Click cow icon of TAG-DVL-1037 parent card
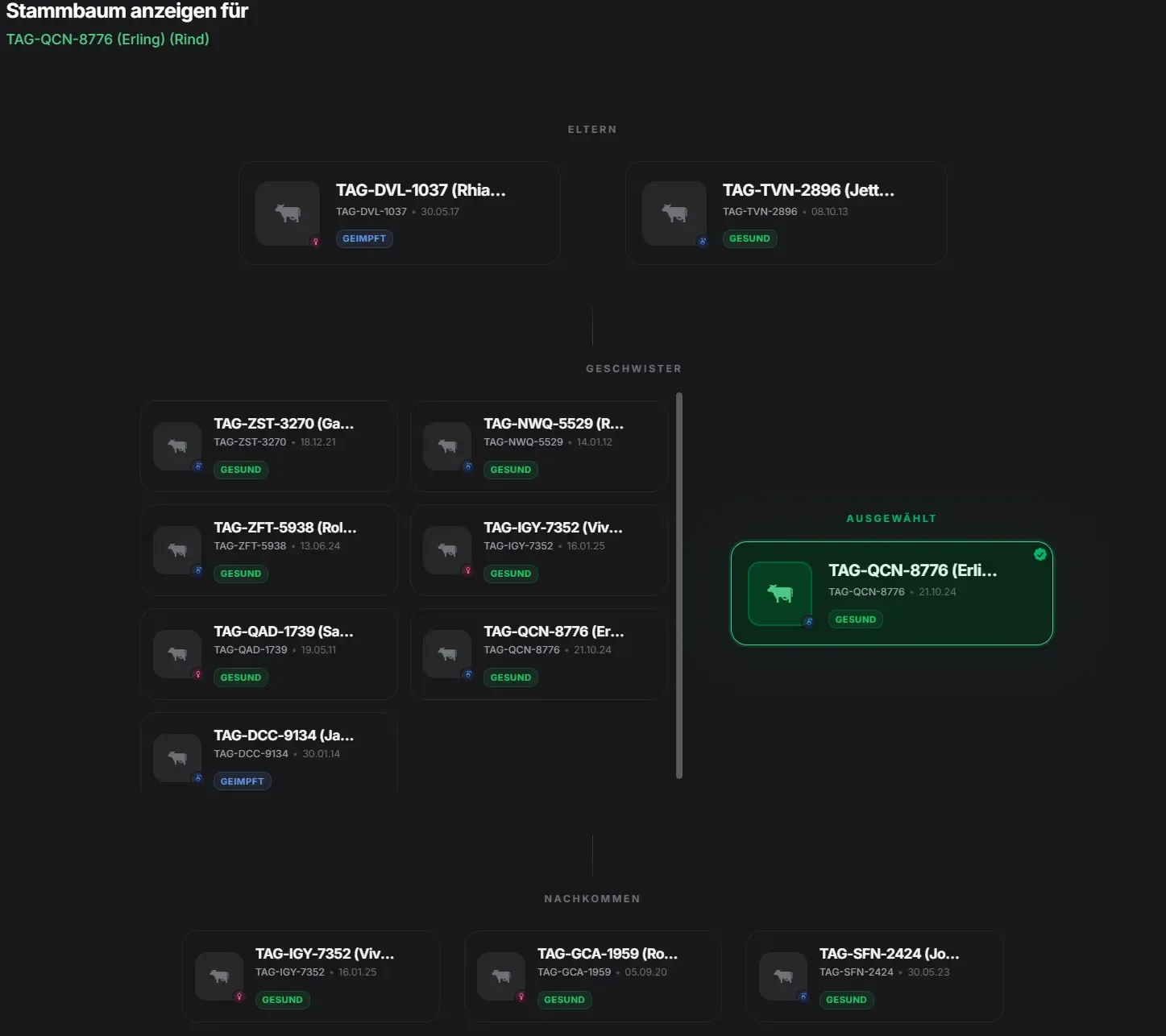The height and width of the screenshot is (1036, 1166). [x=288, y=213]
